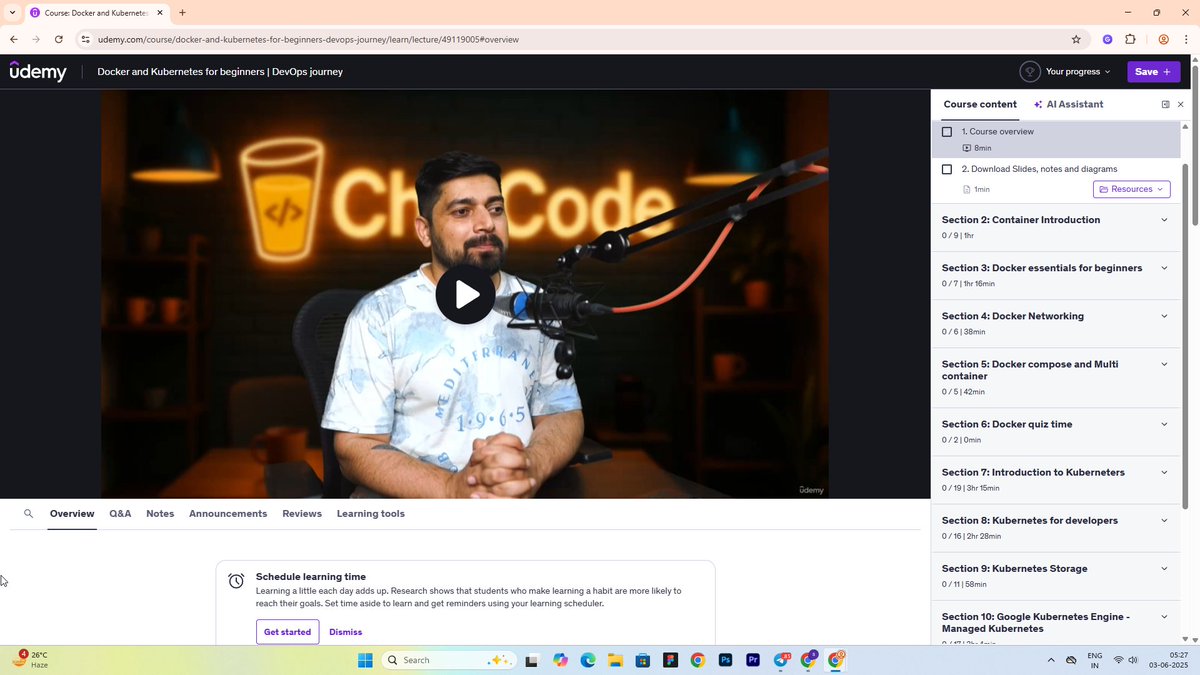This screenshot has width=1200, height=675.
Task: Click the search magnifier icon below video
Action: click(x=29, y=514)
